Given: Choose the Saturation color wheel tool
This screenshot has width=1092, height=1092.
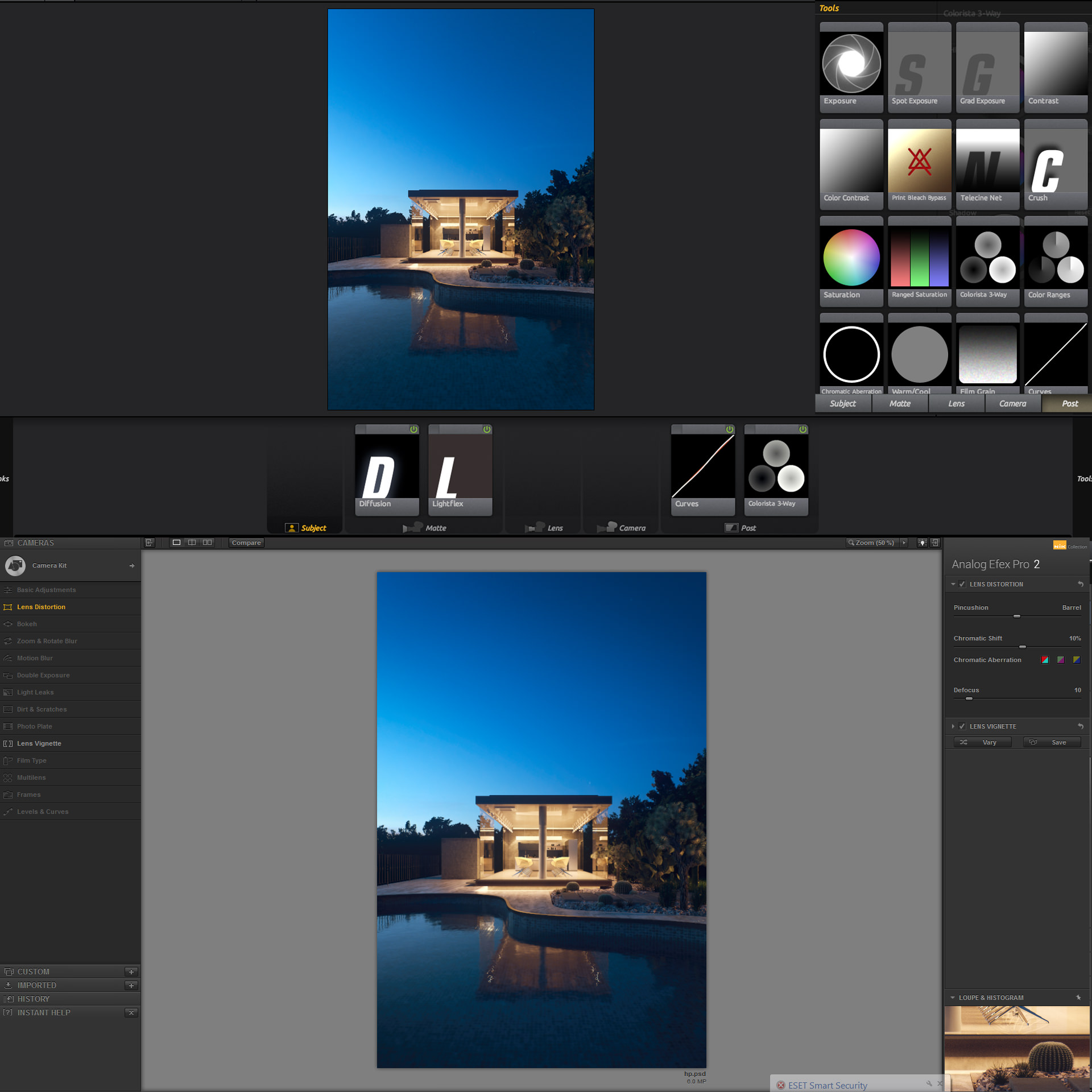Looking at the screenshot, I should (x=851, y=261).
